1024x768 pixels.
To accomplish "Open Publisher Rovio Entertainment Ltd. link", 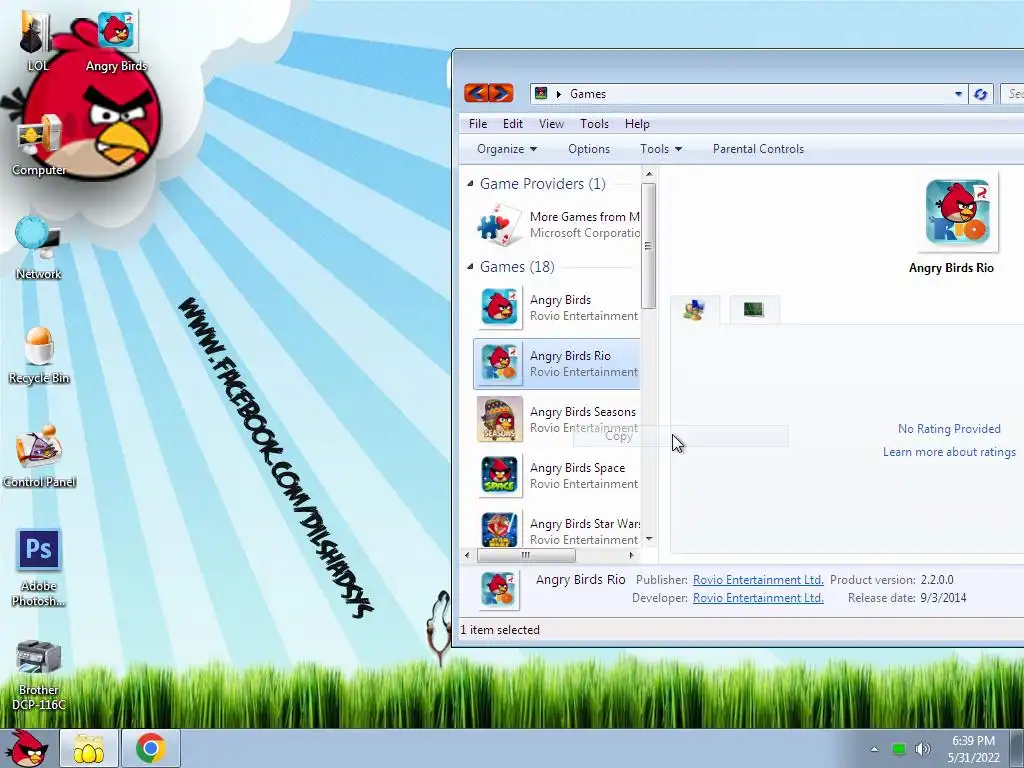I will click(758, 580).
